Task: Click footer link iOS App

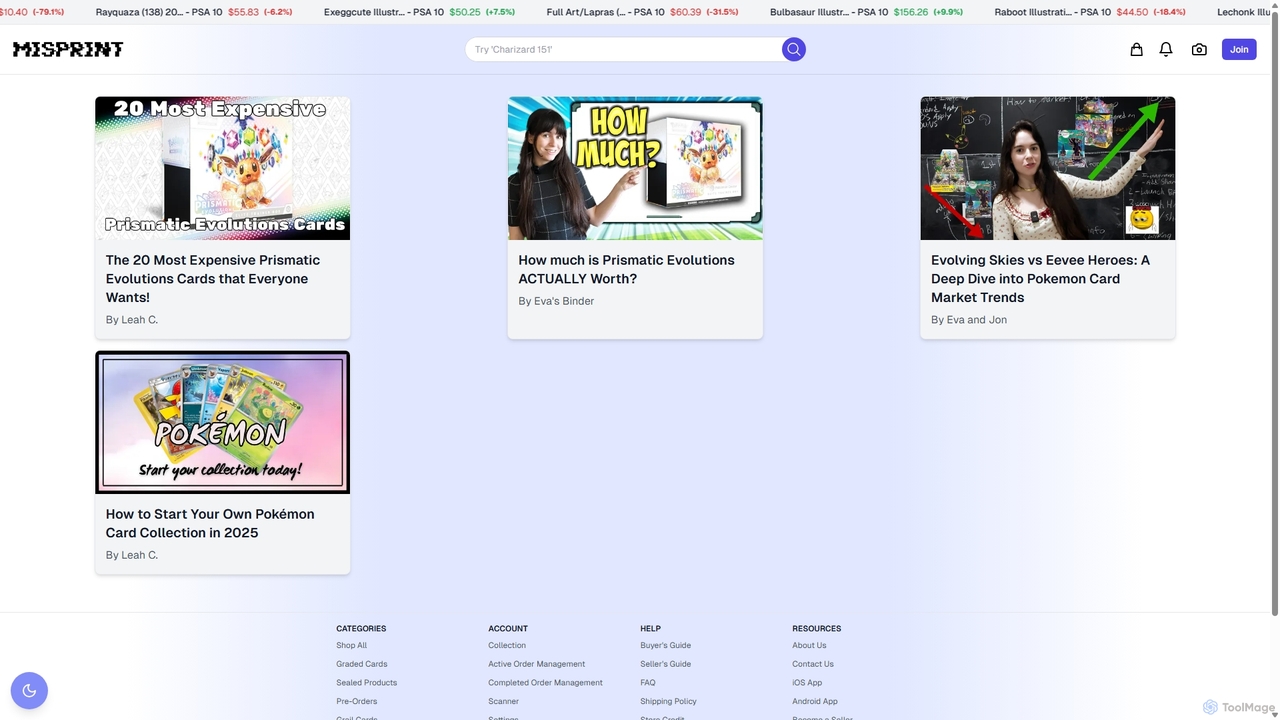Action: 807,683
